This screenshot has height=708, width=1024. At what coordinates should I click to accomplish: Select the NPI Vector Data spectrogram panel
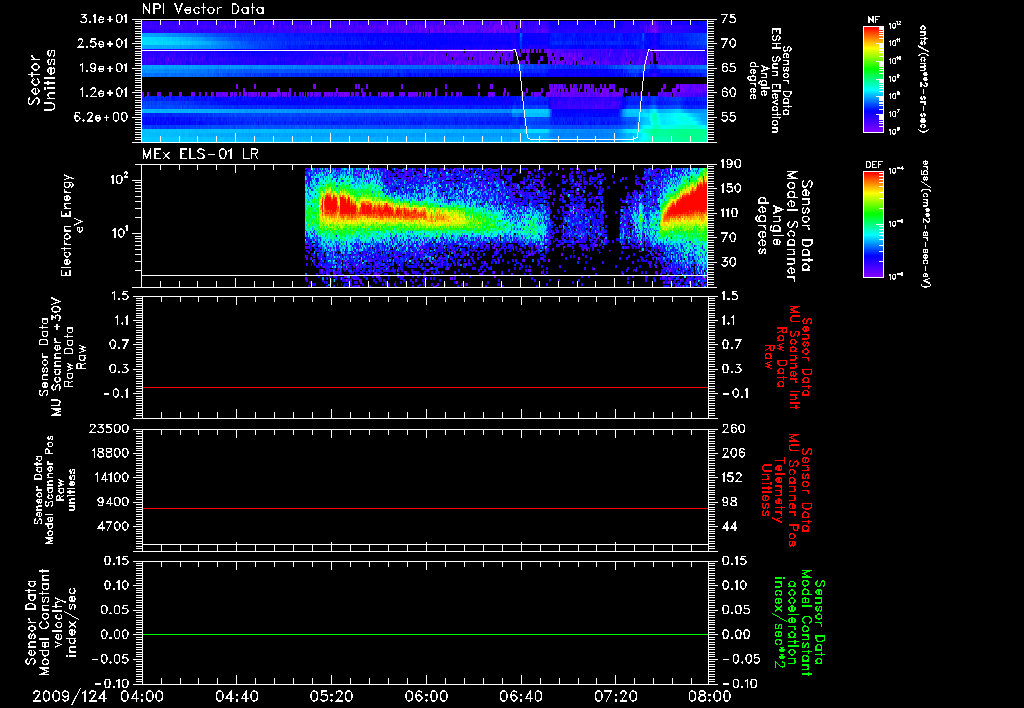(424, 80)
